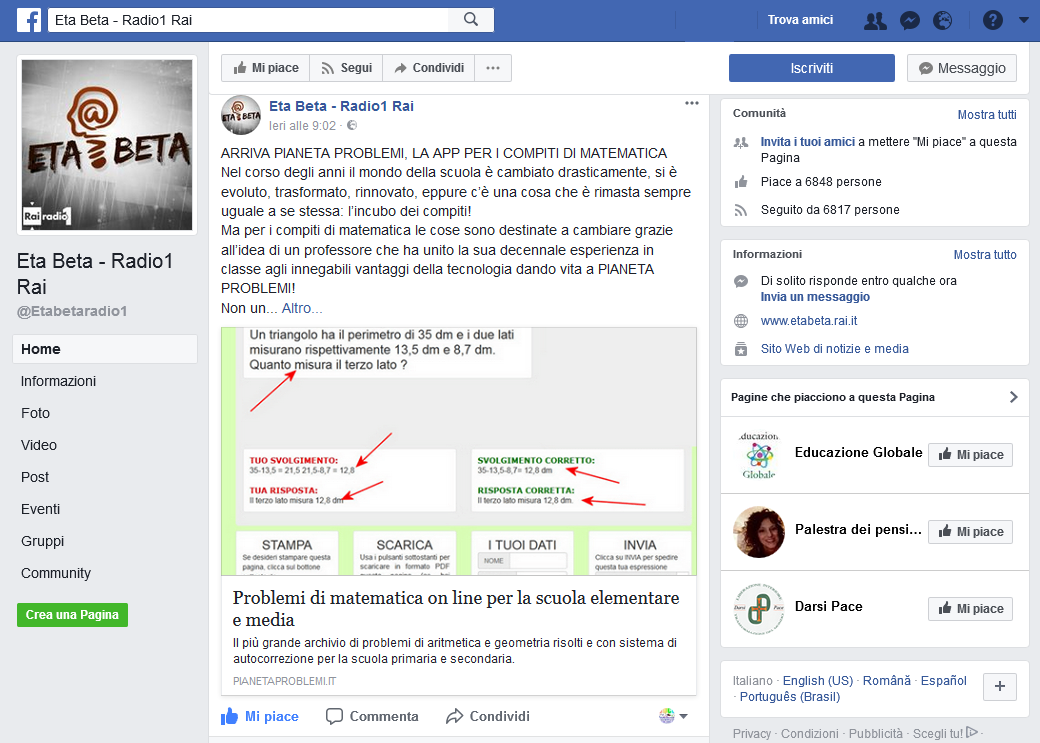
Task: Open the Pianeta Problemi preview image
Action: click(x=459, y=451)
